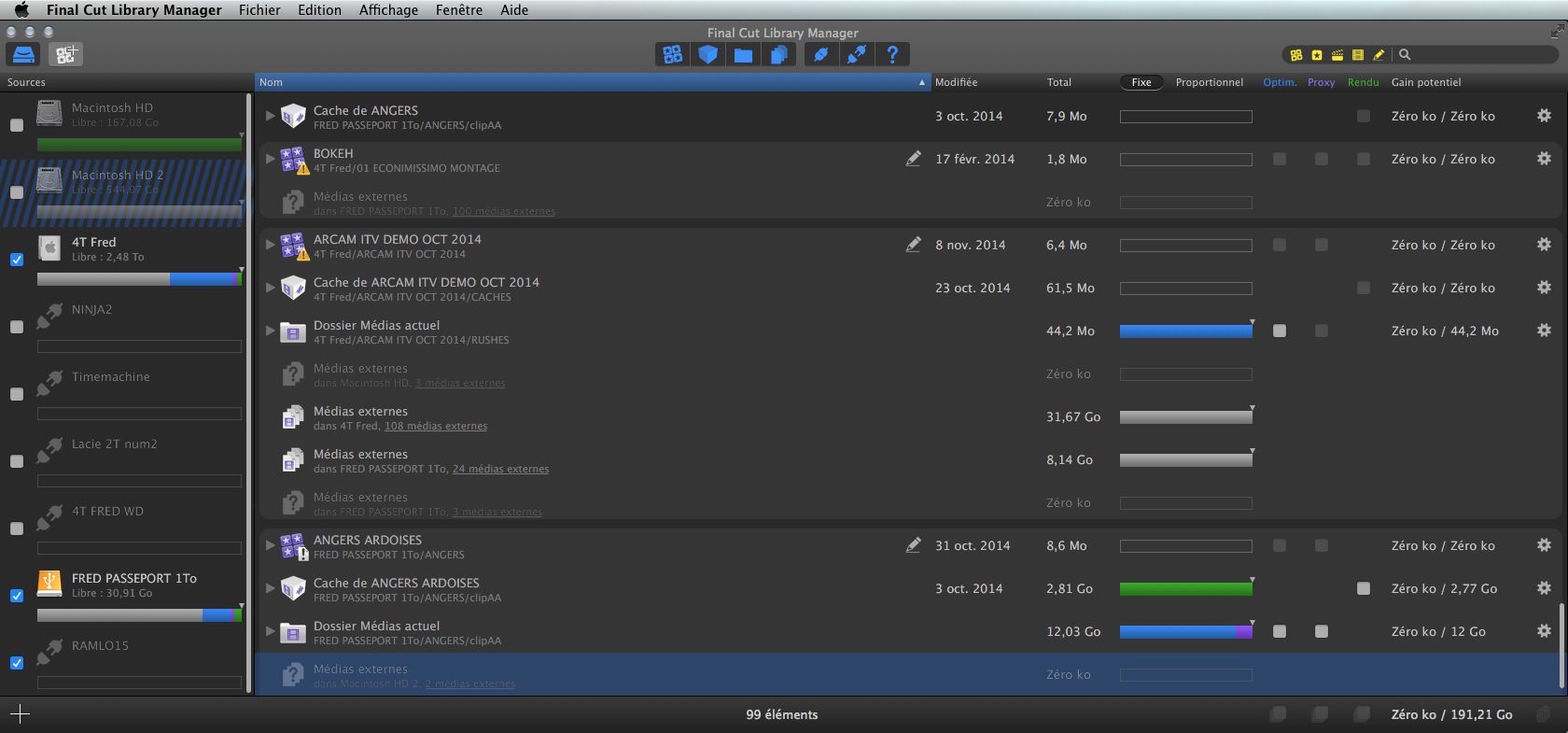Click the yellow filmstrip filter icon
This screenshot has width=1568, height=733.
(1358, 55)
